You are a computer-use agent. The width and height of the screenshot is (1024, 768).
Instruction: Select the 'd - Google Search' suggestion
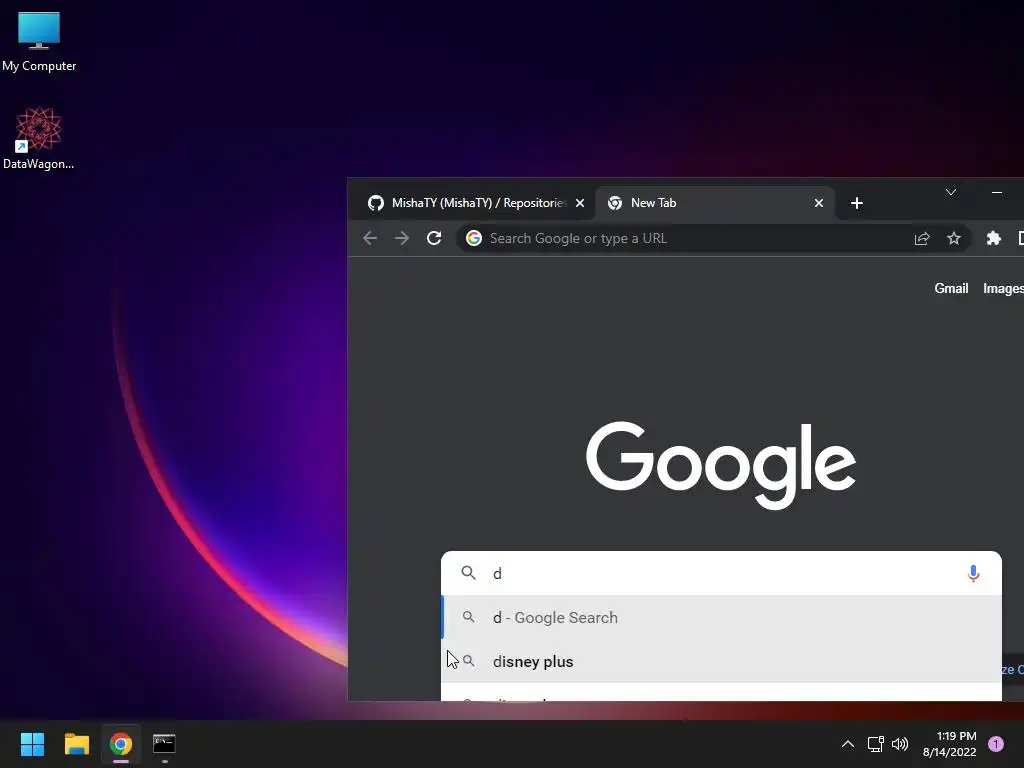tap(721, 617)
